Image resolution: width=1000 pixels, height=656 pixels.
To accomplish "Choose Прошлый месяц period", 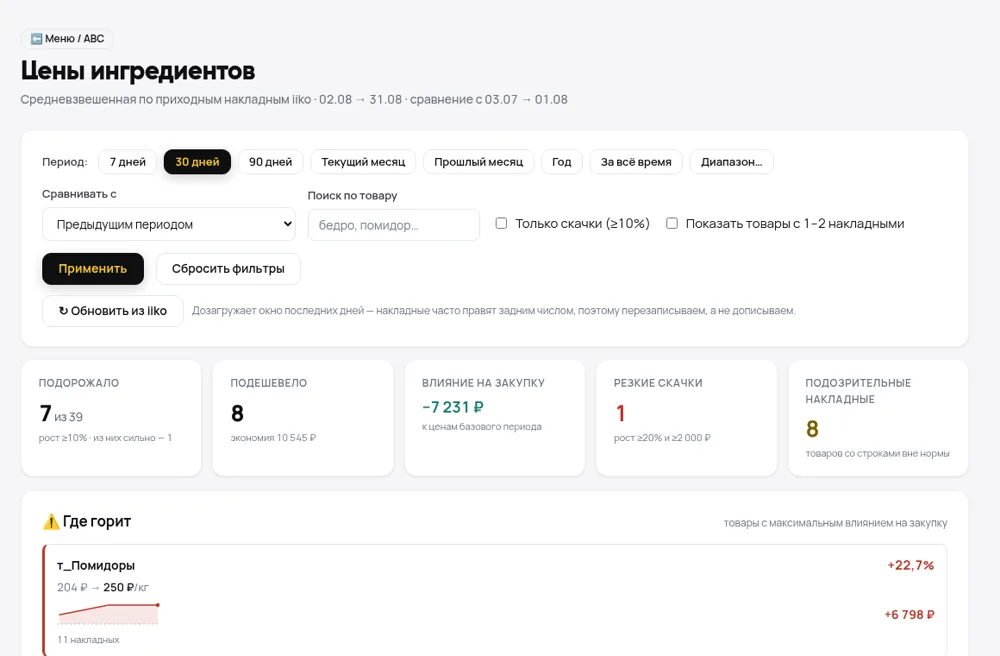I will 478,162.
